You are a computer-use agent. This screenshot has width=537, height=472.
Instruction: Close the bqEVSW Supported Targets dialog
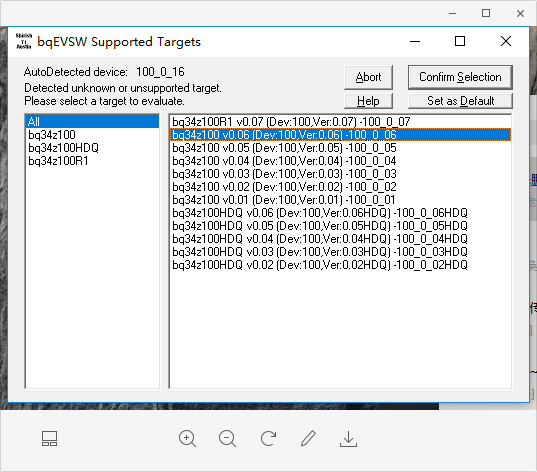tap(506, 41)
